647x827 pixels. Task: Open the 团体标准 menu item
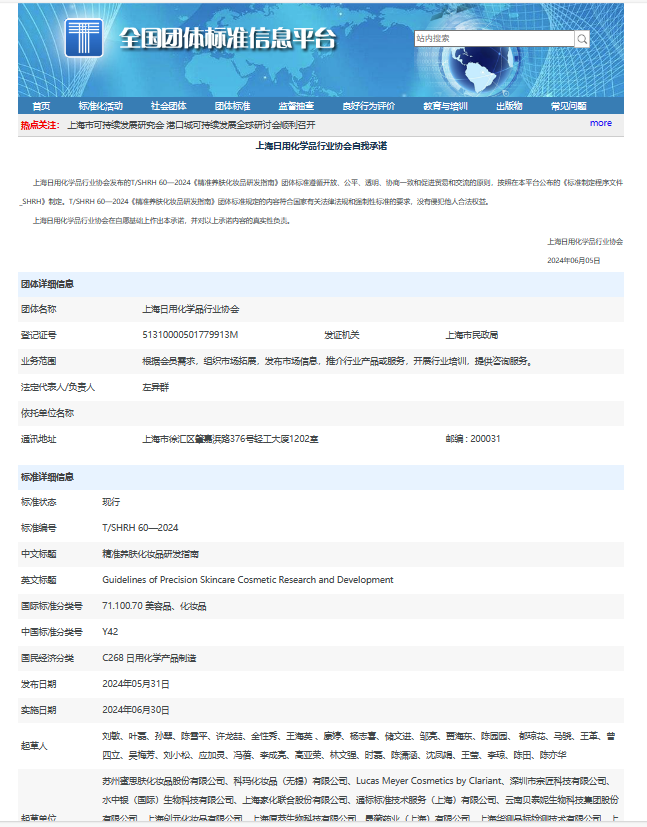[233, 106]
